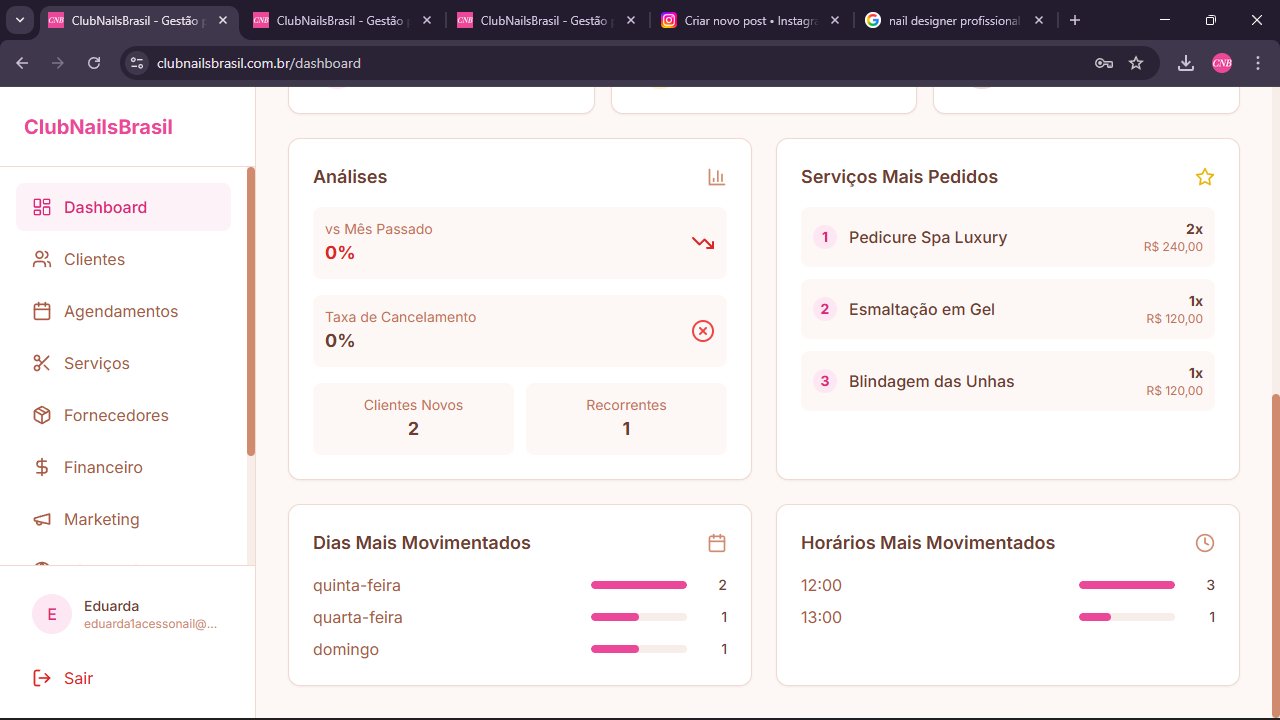Open Clientes in the sidebar
This screenshot has width=1280, height=720.
[94, 259]
